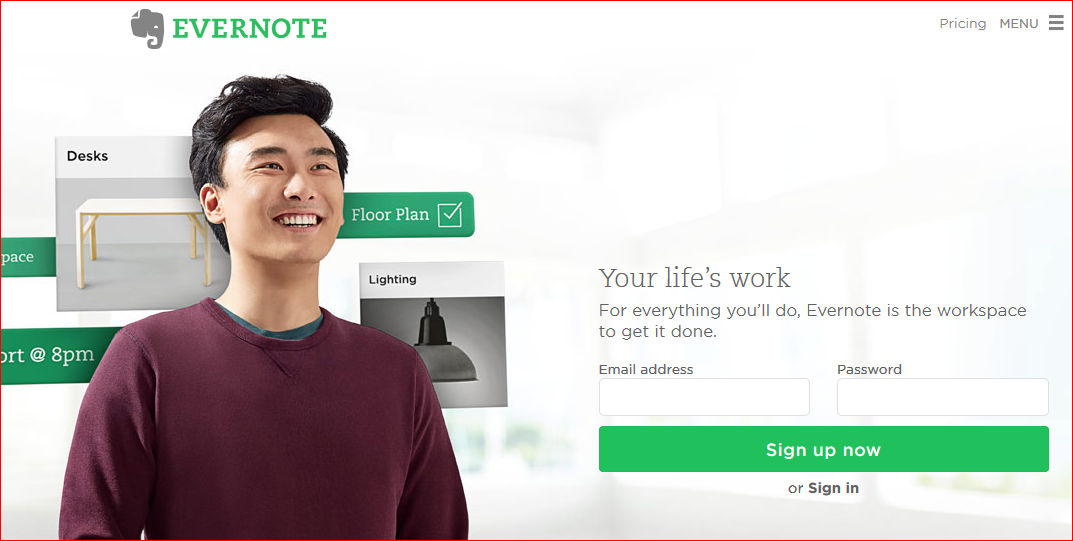Click the Desks card title text
Screen dimensions: 1073x541
point(87,156)
